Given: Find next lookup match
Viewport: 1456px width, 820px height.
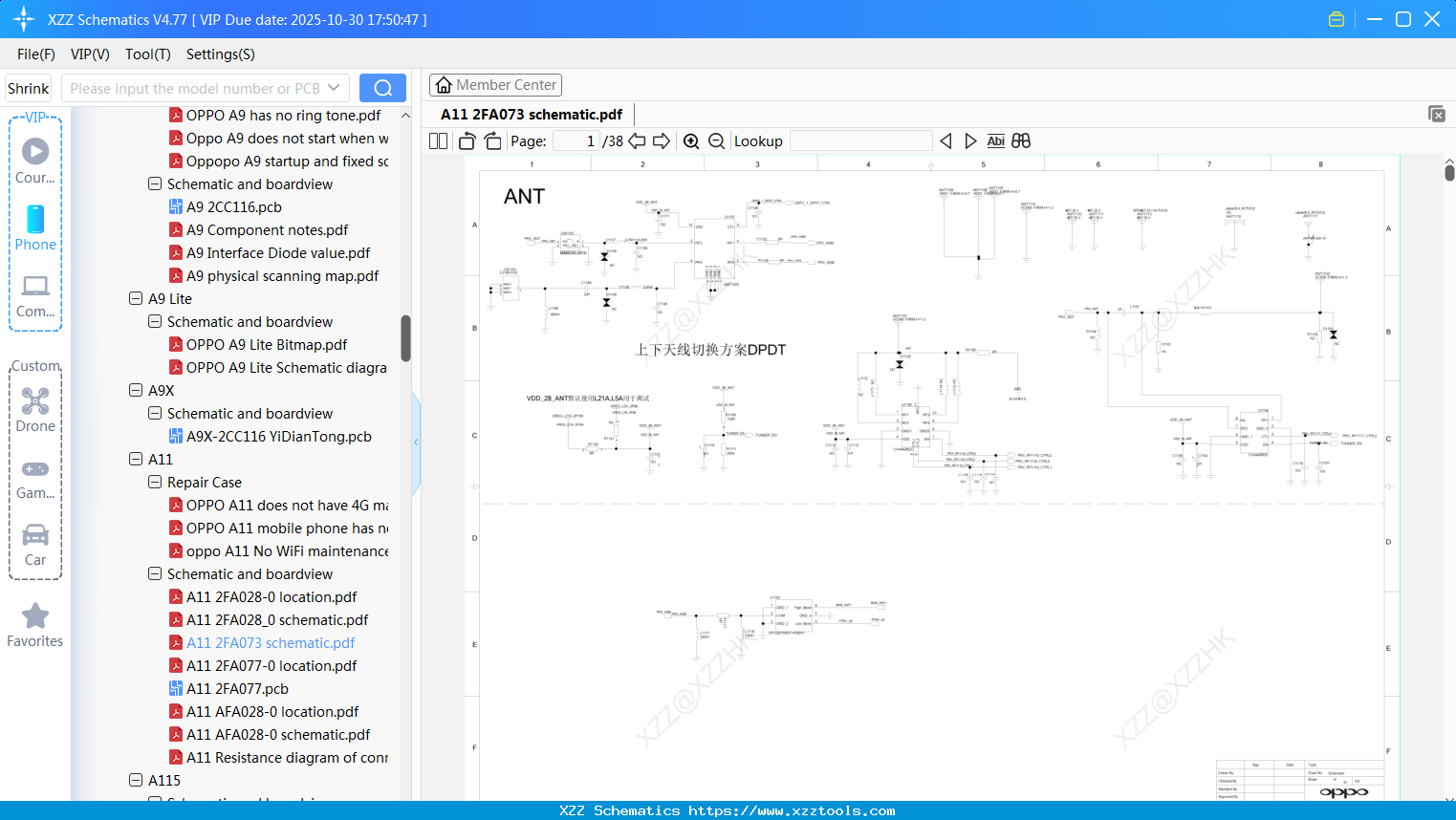Looking at the screenshot, I should pos(970,141).
